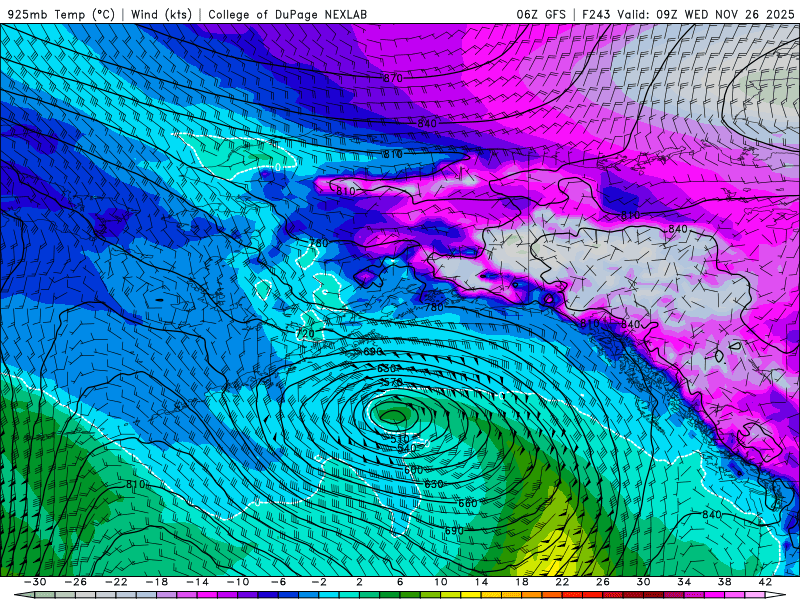This screenshot has height=600, width=800.
Task: Click the "F243" forecast hour text
Action: [596, 15]
